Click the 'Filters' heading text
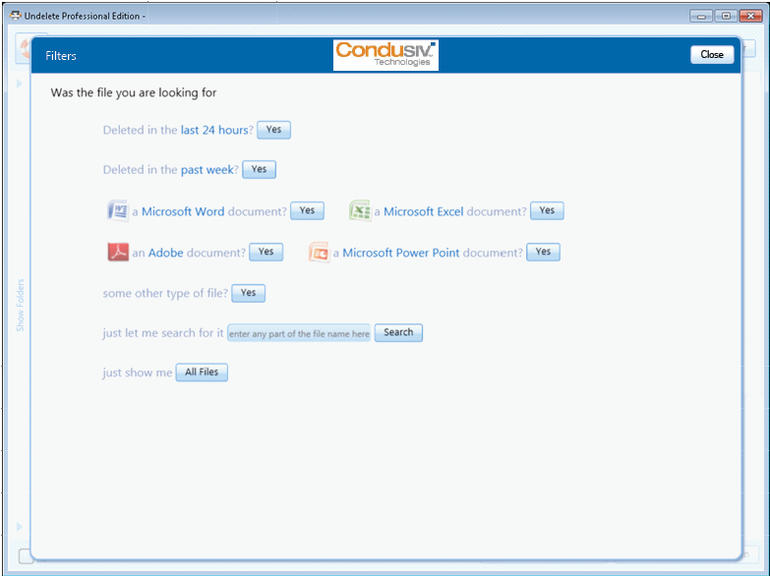 (61, 56)
